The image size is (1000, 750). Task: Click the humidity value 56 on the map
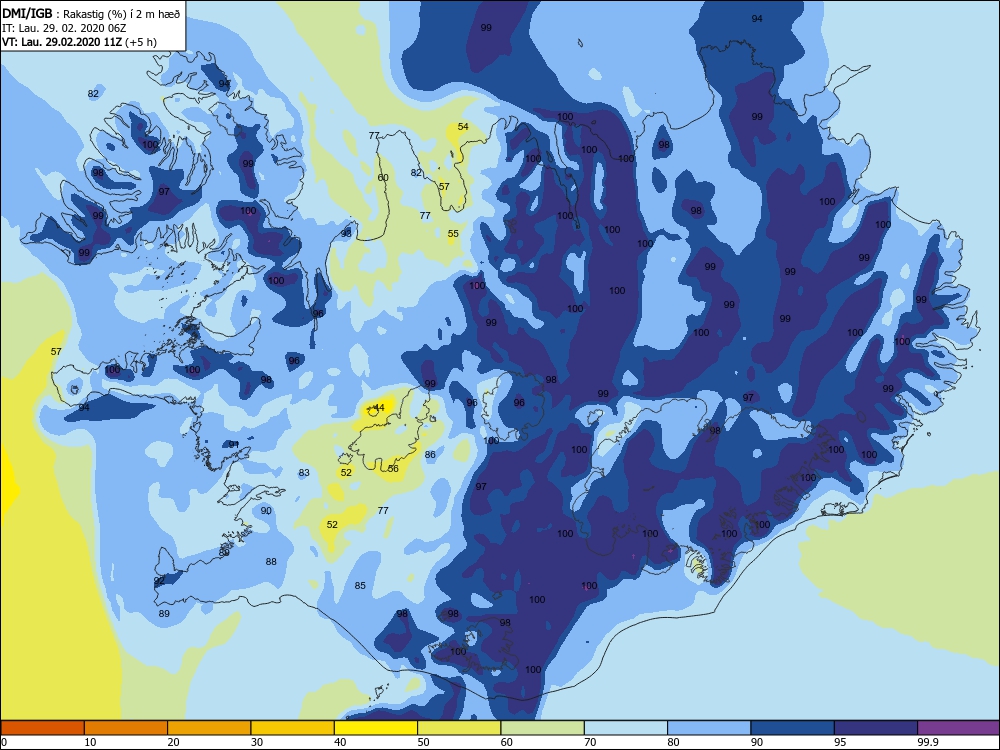click(393, 468)
